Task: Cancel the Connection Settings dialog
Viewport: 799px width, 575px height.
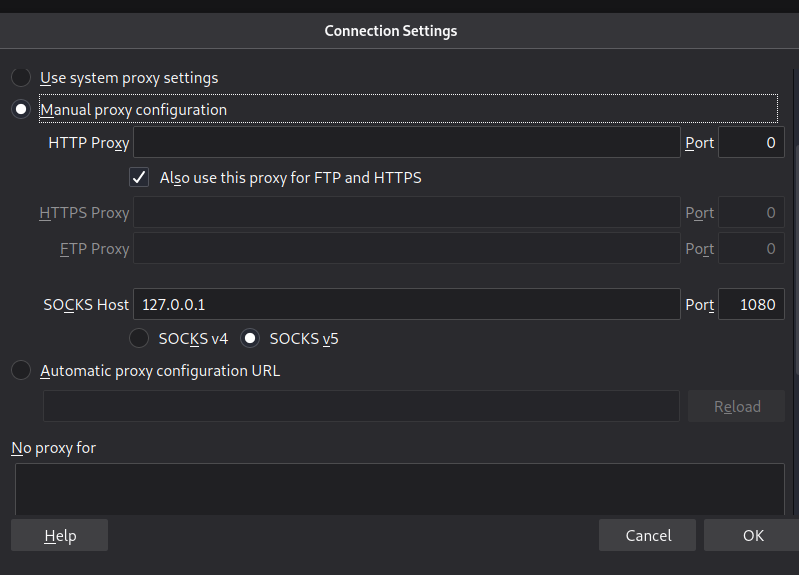Action: tap(648, 536)
